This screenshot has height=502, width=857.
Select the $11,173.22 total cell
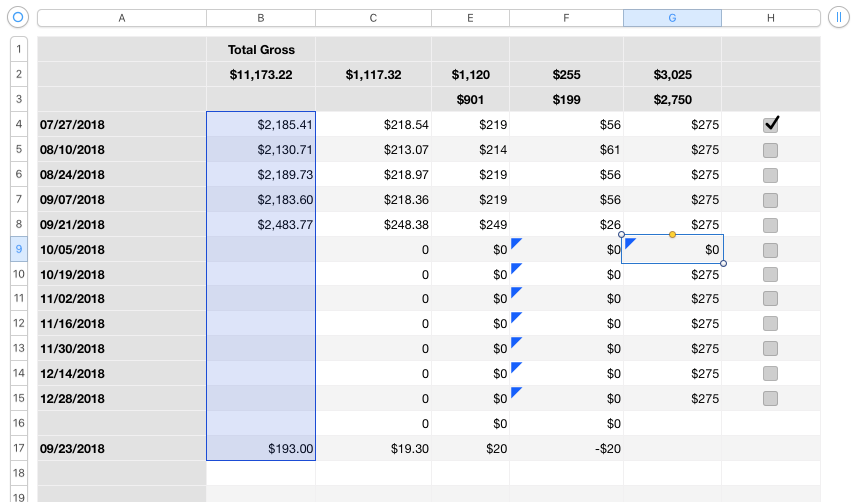coord(261,75)
